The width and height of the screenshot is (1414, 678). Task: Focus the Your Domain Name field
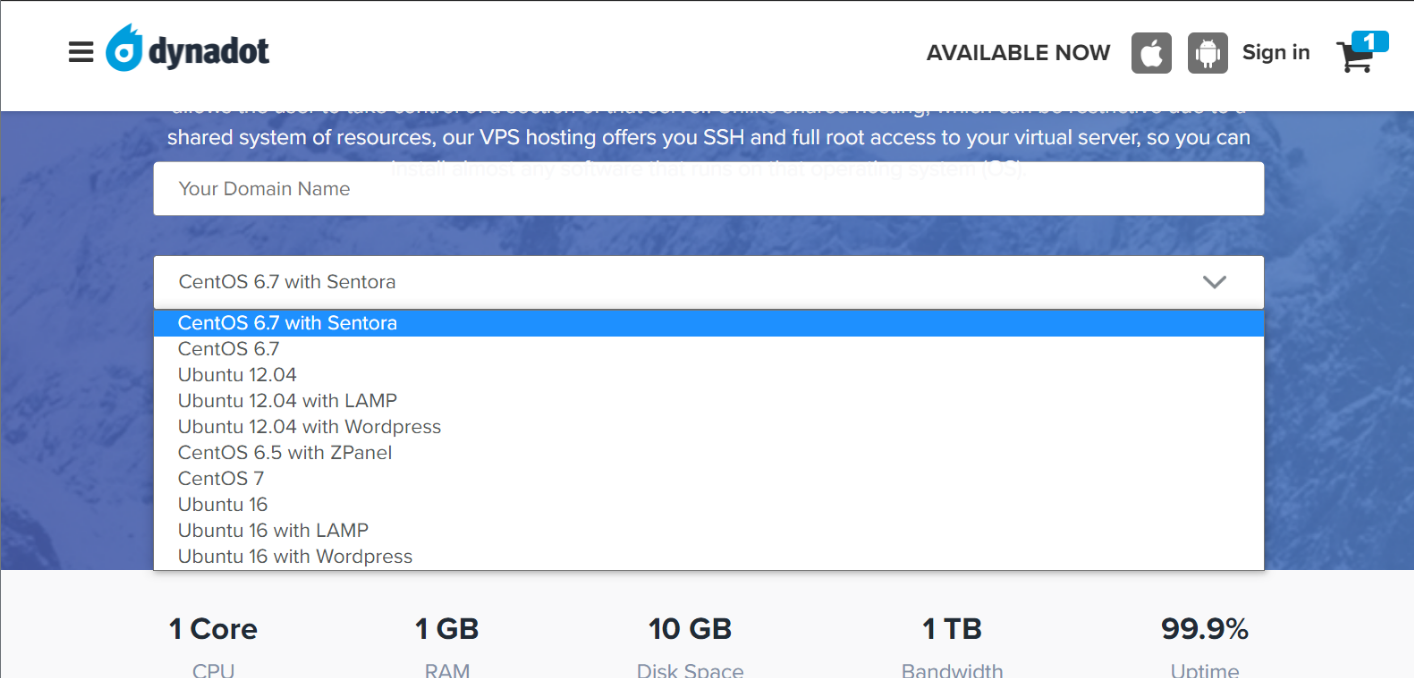(x=708, y=189)
